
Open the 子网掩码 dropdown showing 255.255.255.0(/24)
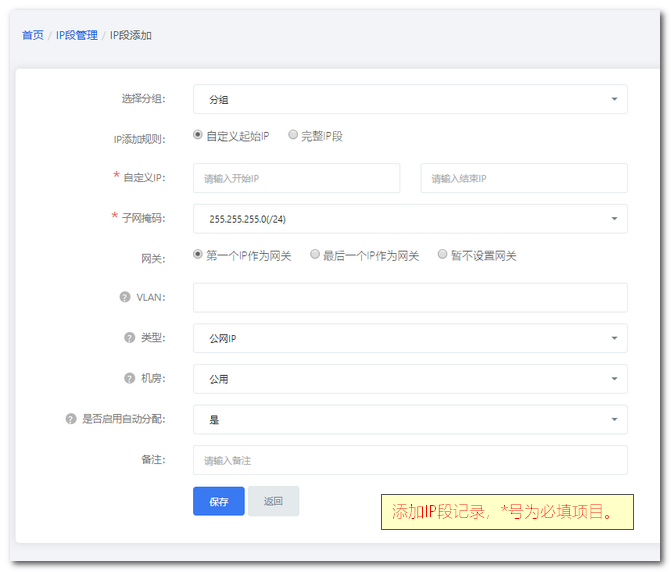[410, 219]
